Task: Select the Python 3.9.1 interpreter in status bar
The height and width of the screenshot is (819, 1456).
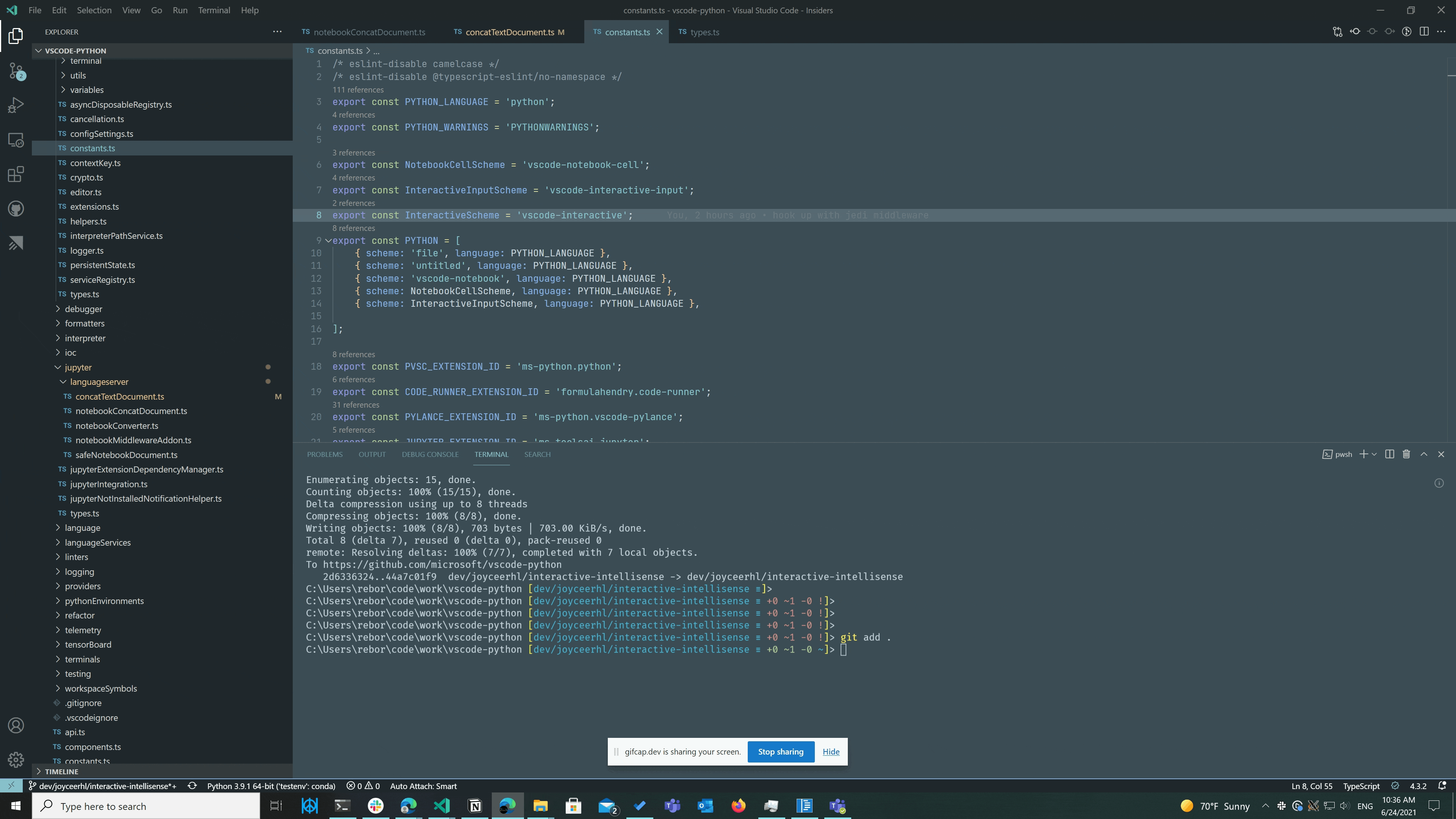Action: (270, 786)
